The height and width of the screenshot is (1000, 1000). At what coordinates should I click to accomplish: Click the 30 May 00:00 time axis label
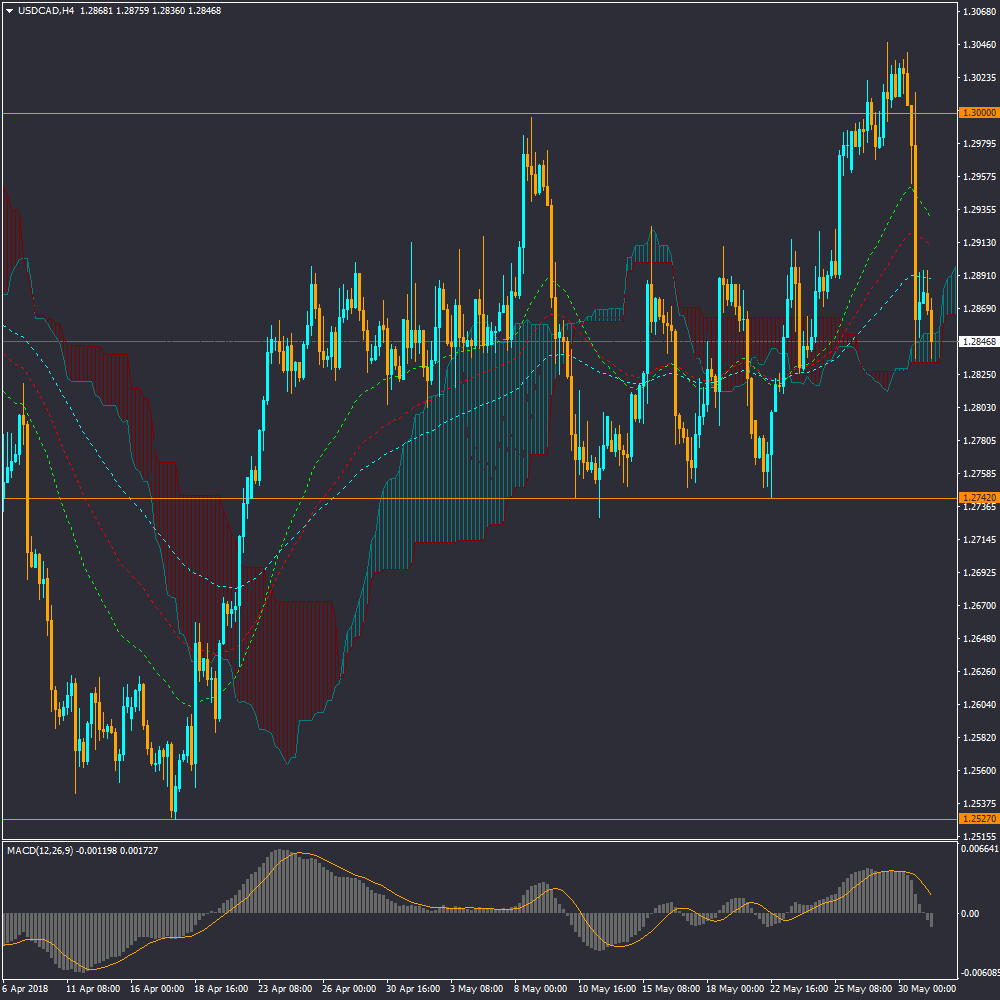(925, 988)
